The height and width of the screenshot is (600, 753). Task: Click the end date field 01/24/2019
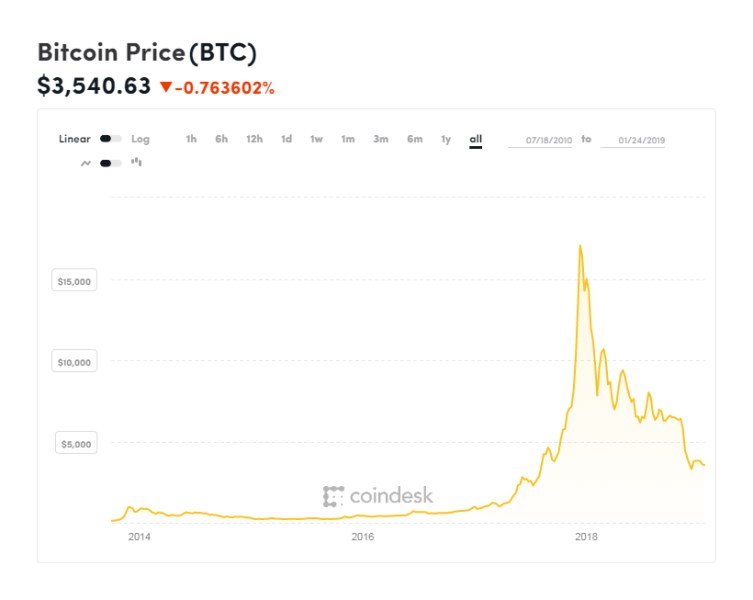(633, 140)
